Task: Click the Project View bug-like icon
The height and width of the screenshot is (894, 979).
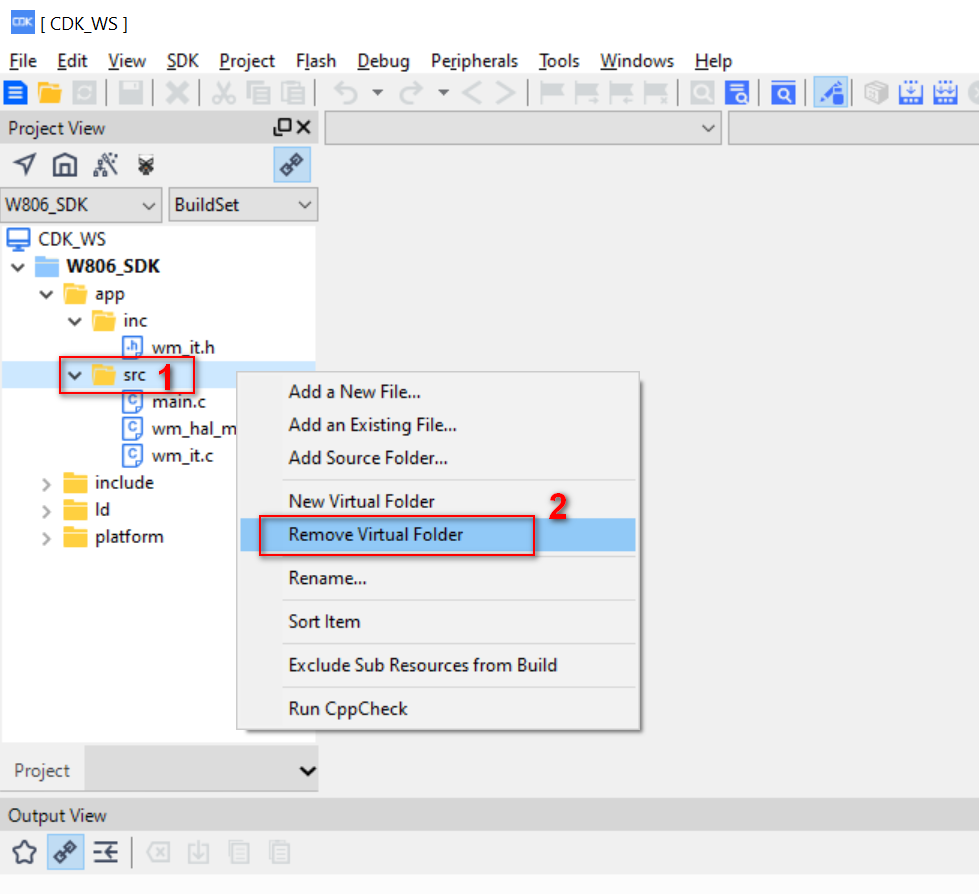Action: pos(146,165)
